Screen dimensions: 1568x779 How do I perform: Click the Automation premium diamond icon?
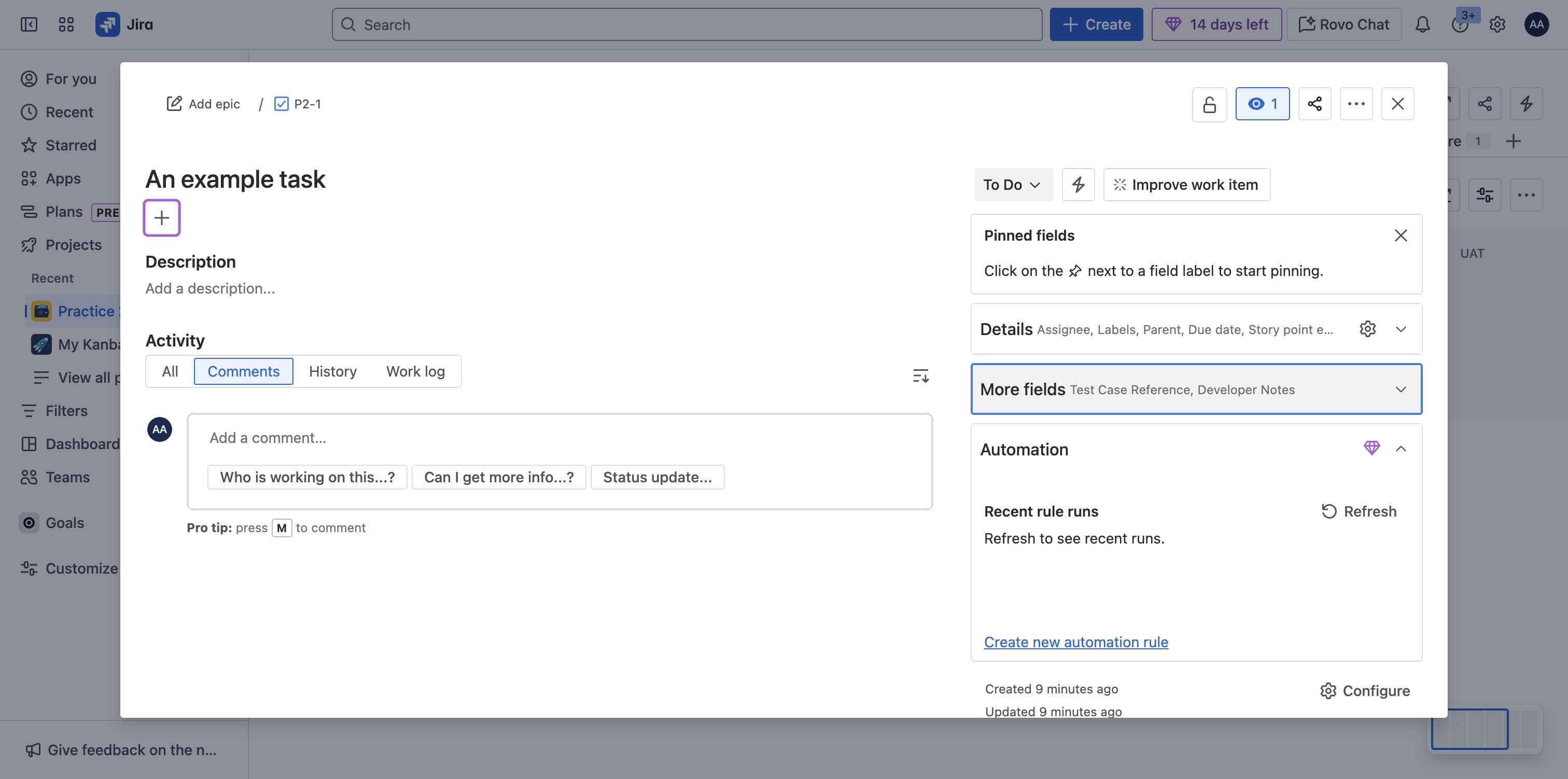[x=1371, y=448]
